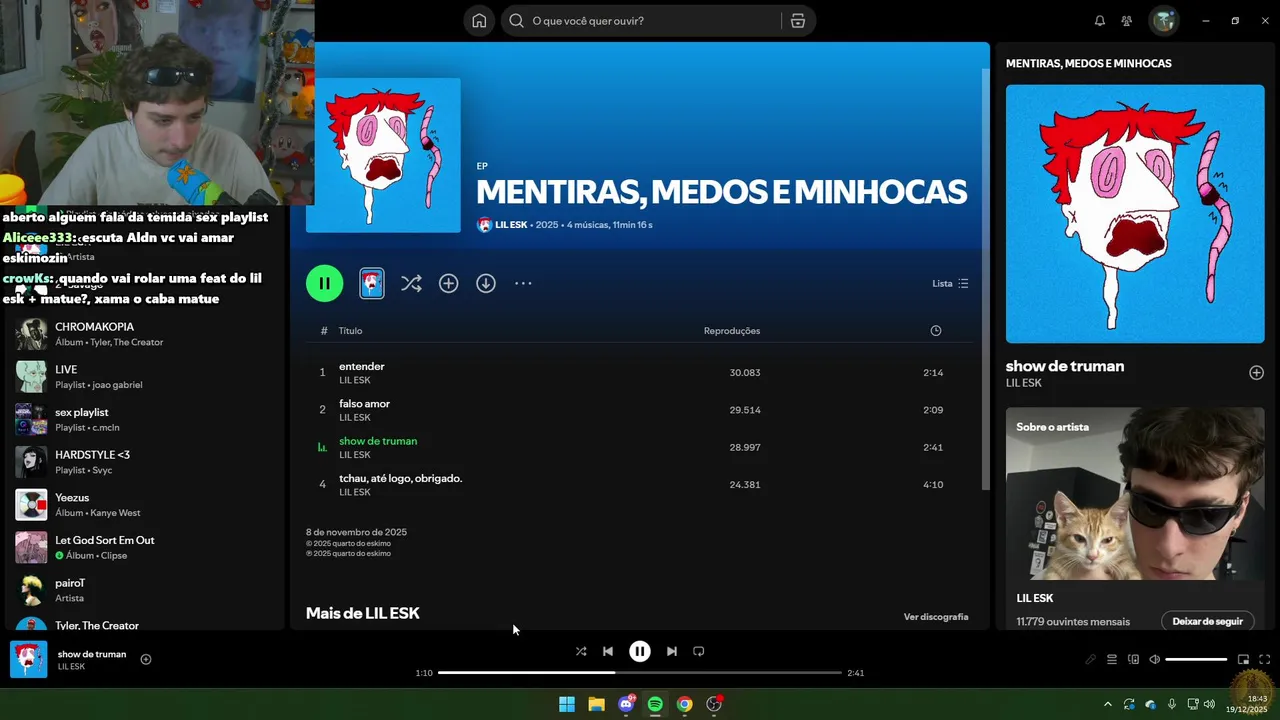Open Discord from taskbar

(x=627, y=704)
